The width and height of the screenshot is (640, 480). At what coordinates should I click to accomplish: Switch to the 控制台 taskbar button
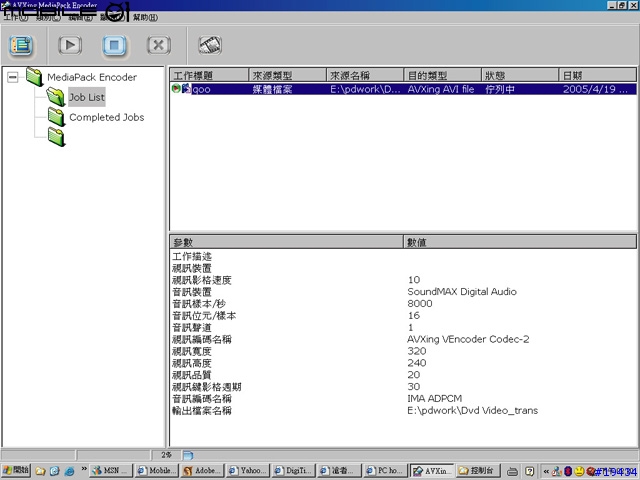point(478,471)
